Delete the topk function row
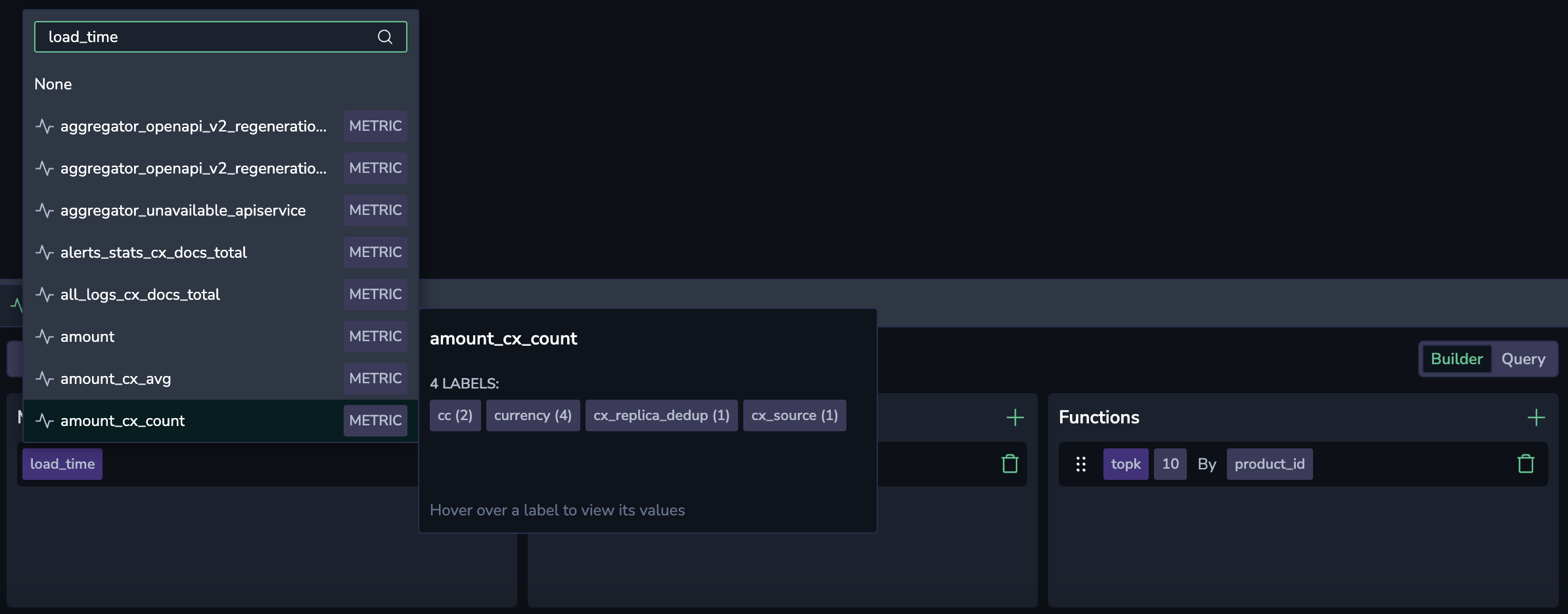This screenshot has width=1568, height=614. click(x=1525, y=464)
